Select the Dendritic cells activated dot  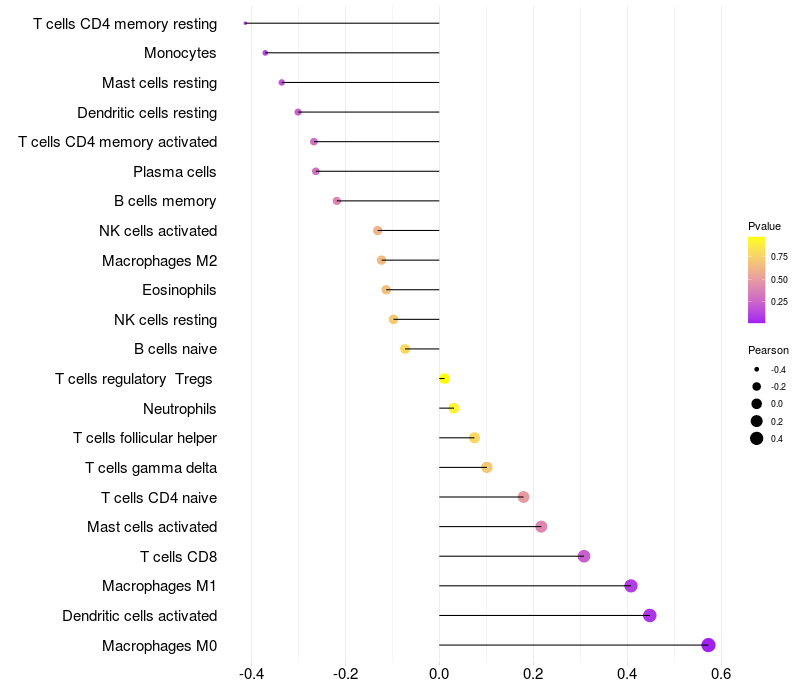click(x=650, y=615)
